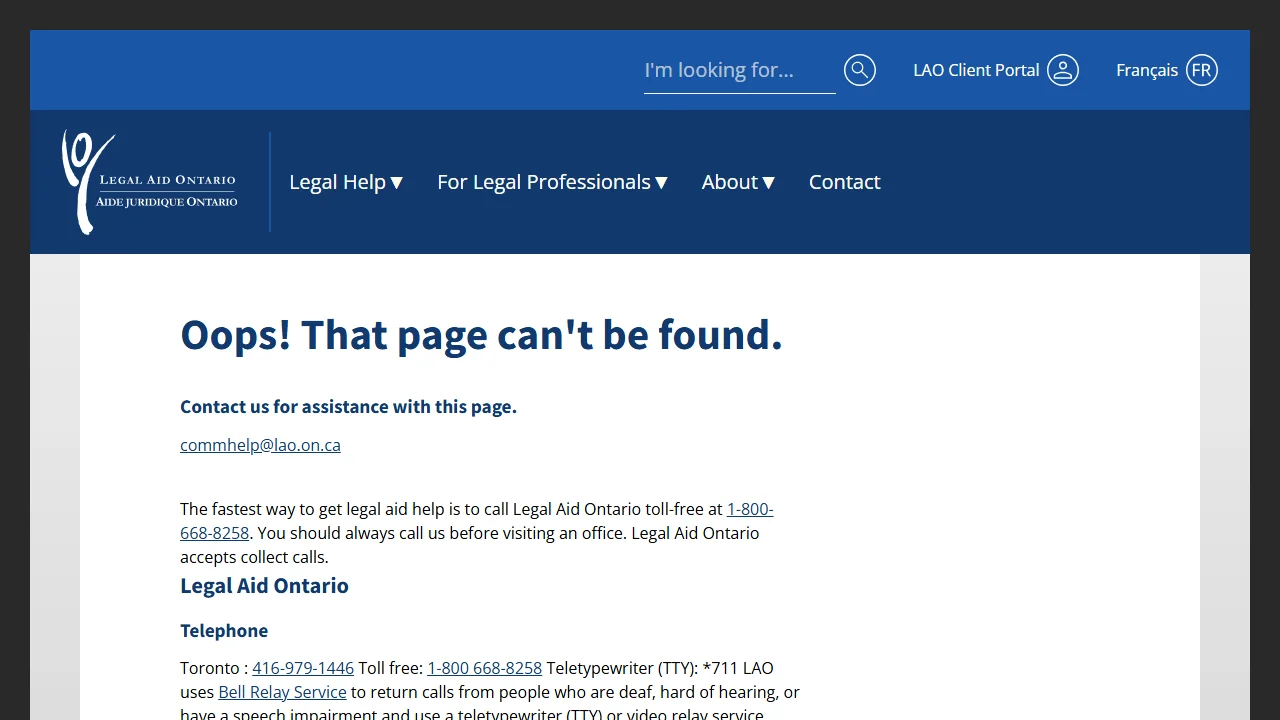Go home via Legal Aid Ontario logo
Screen dimensions: 1280x720
pyautogui.click(x=150, y=182)
